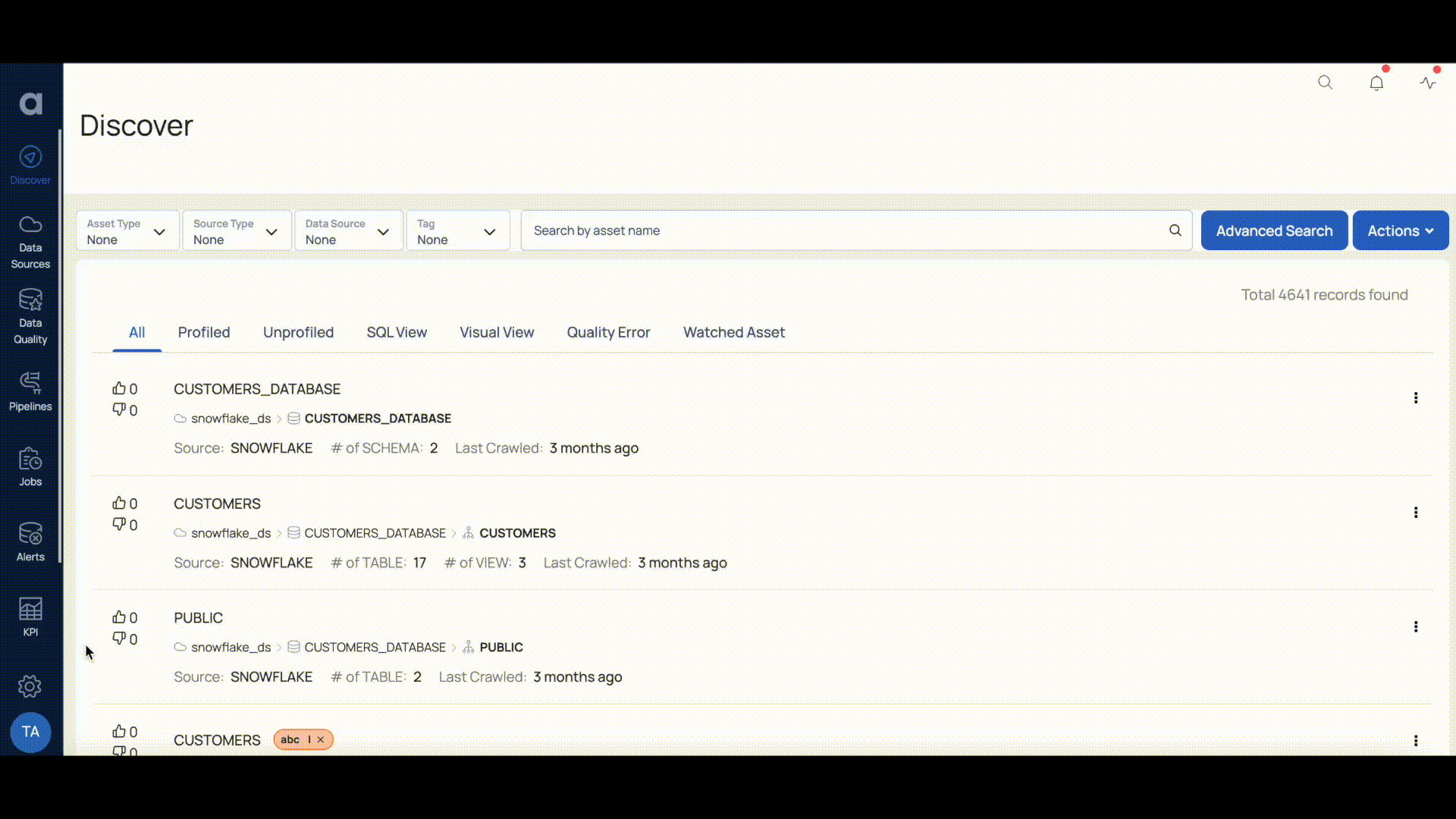Viewport: 1456px width, 819px height.
Task: Click bold PUBLIC breadcrumb in PUBLIC row
Action: 501,647
